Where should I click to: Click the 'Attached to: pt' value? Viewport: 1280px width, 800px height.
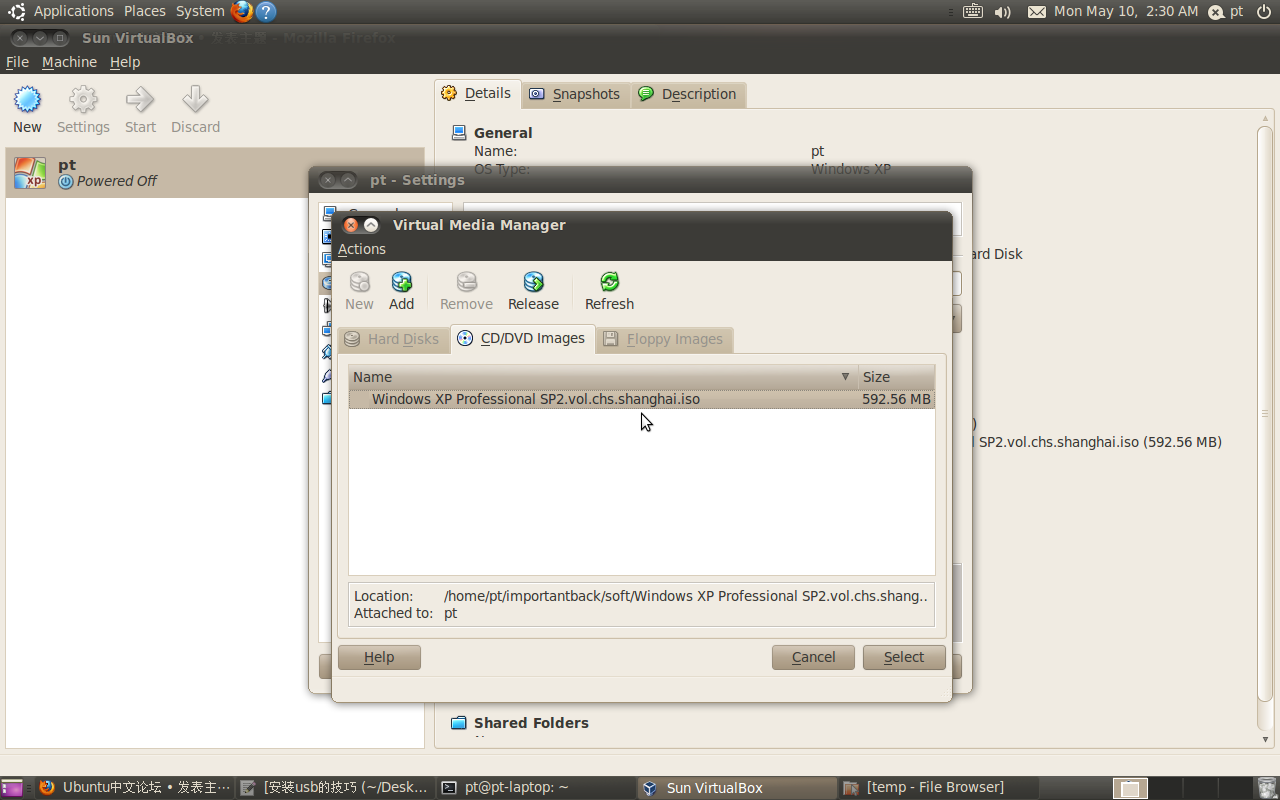[x=450, y=613]
